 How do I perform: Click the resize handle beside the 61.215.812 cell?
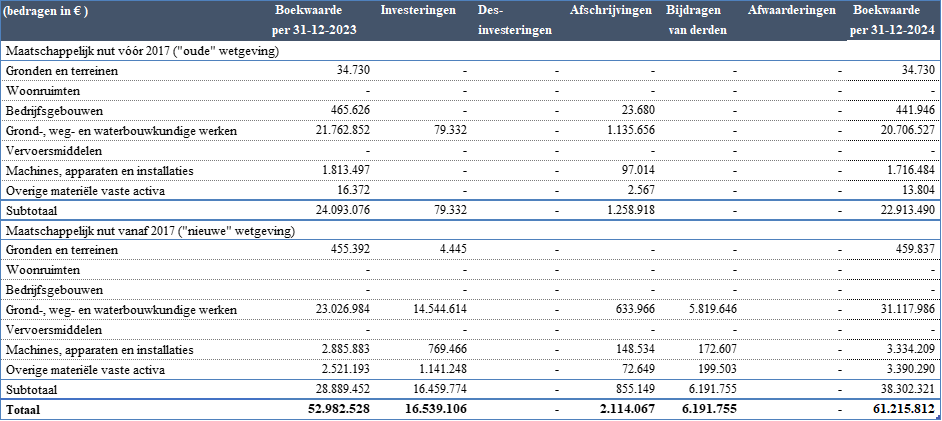tap(938, 417)
